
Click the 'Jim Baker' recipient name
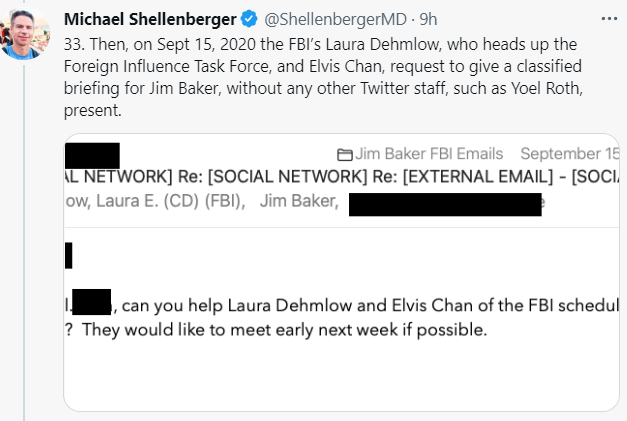[x=297, y=204]
